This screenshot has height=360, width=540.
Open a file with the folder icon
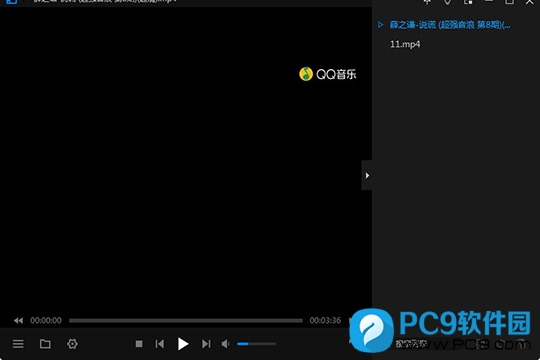[x=45, y=344]
